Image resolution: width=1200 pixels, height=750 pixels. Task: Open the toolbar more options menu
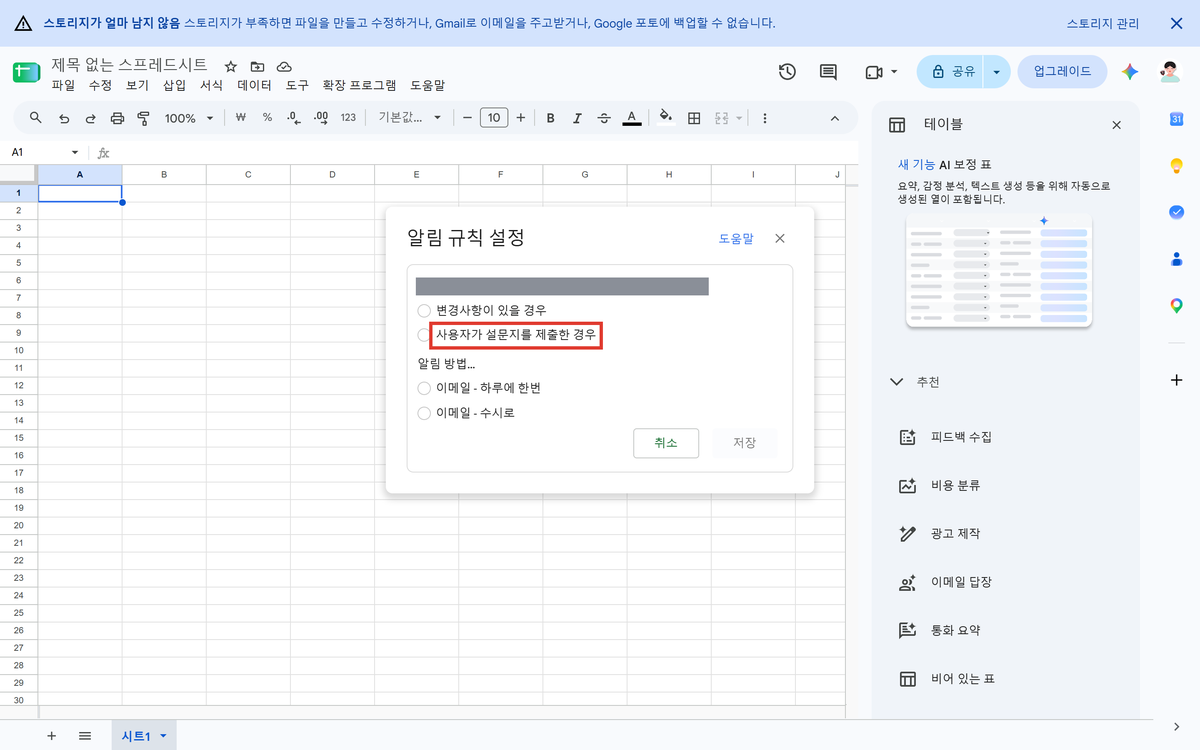point(765,118)
